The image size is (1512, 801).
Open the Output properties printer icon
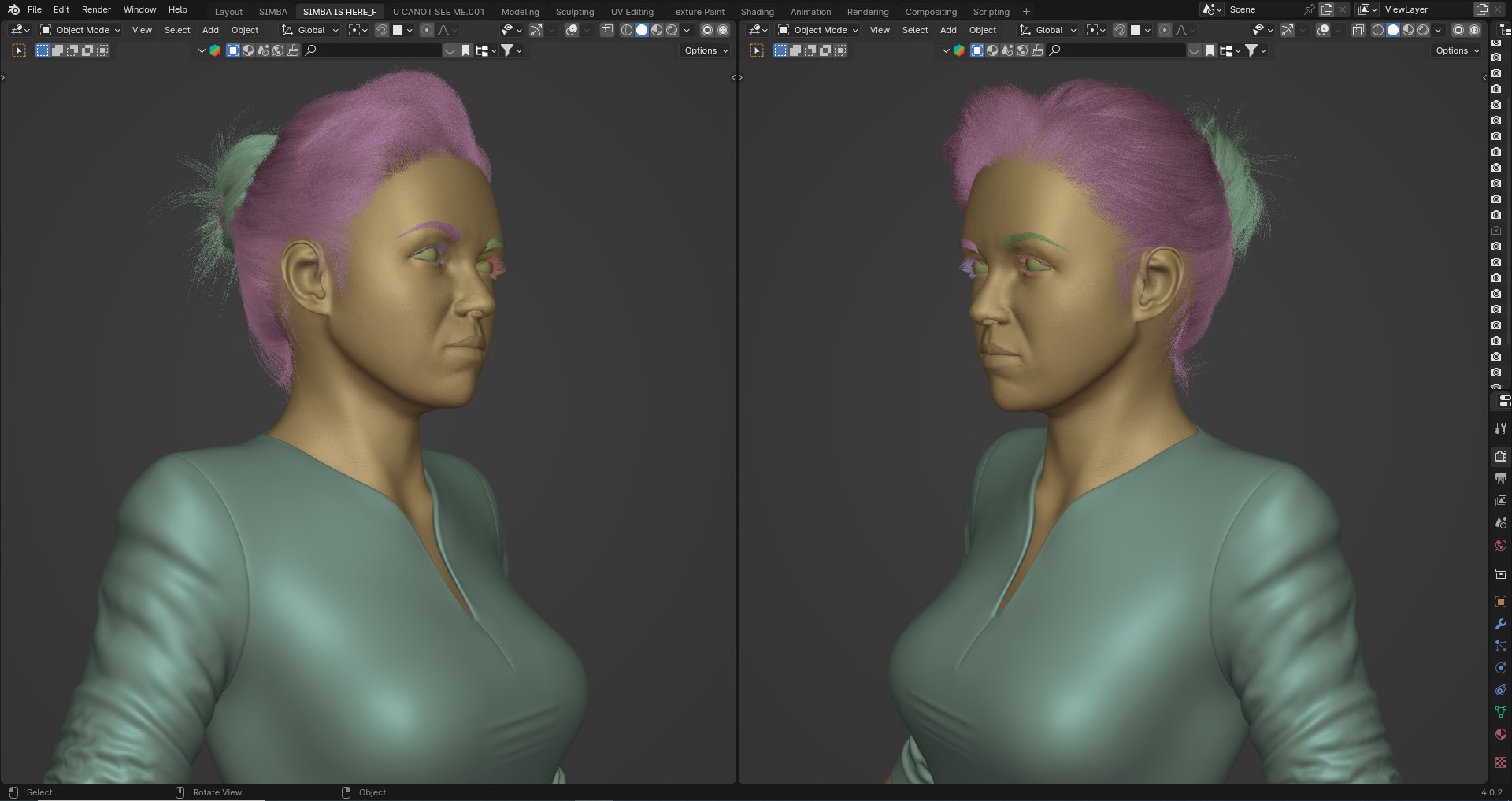[x=1500, y=479]
